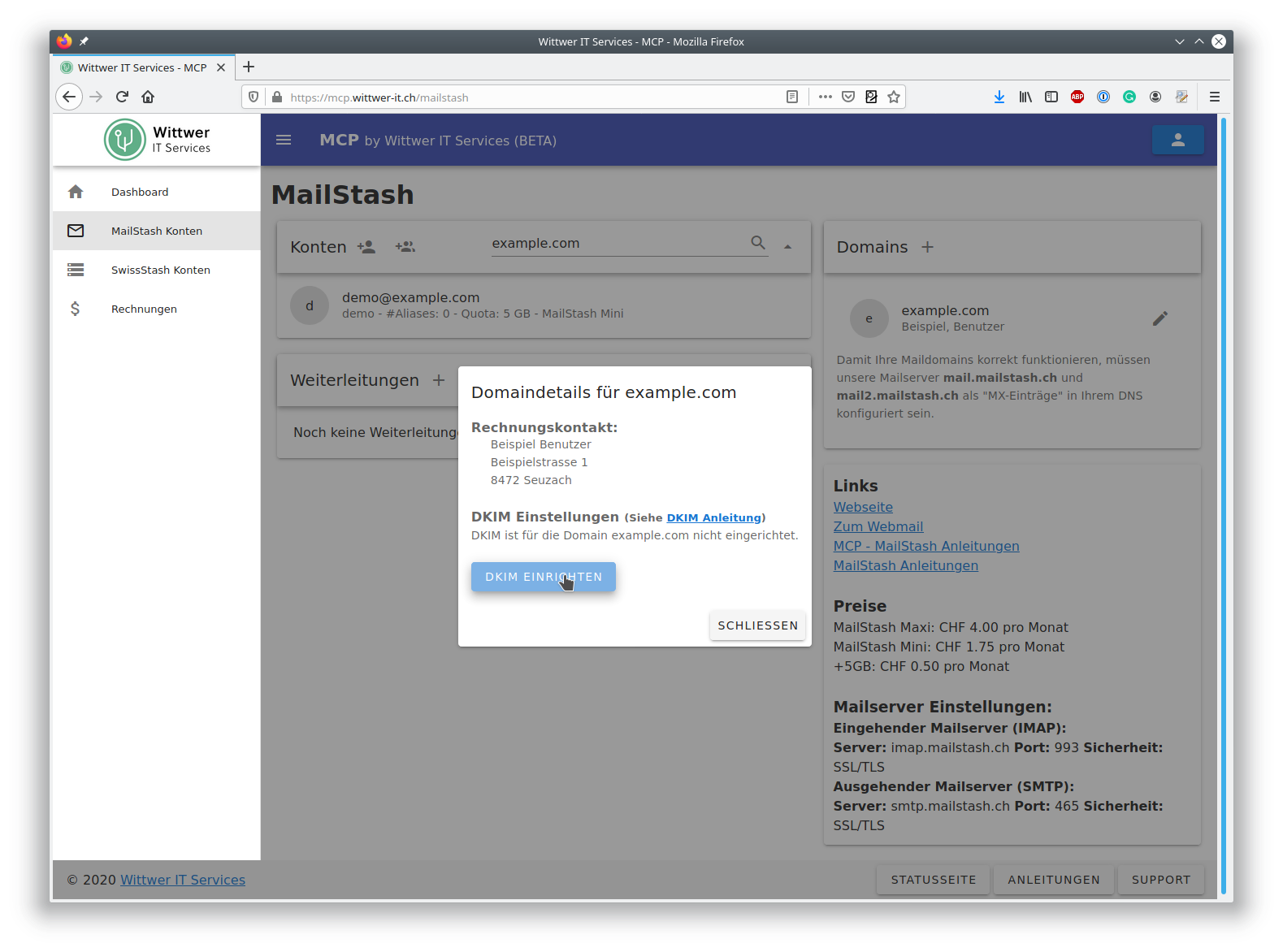Viewport: 1283px width, 952px height.
Task: Open the Zum Webmail link
Action: point(878,526)
